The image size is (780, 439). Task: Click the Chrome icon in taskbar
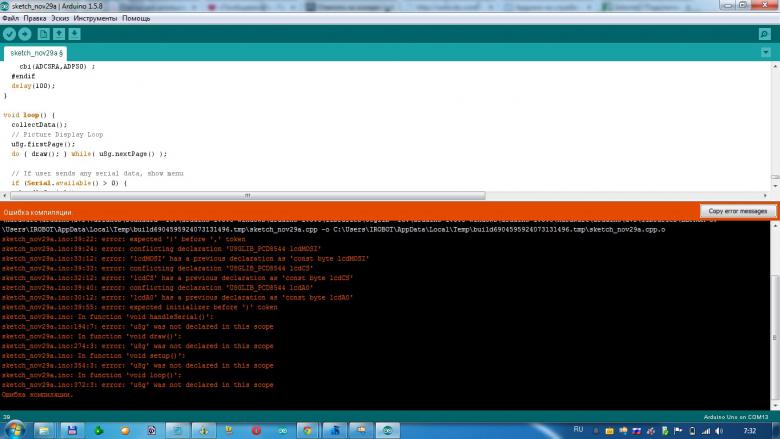[308, 430]
